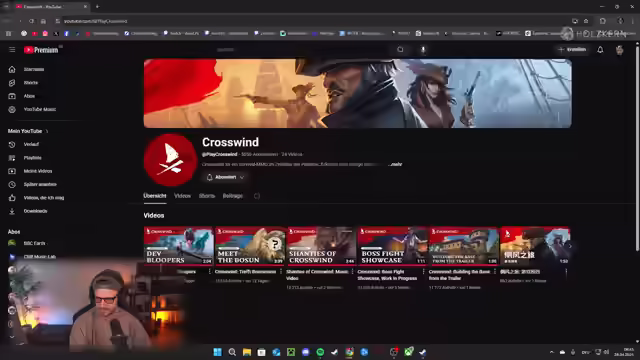This screenshot has width=640, height=360.
Task: Bookmark this page star icon
Action: click(x=586, y=21)
